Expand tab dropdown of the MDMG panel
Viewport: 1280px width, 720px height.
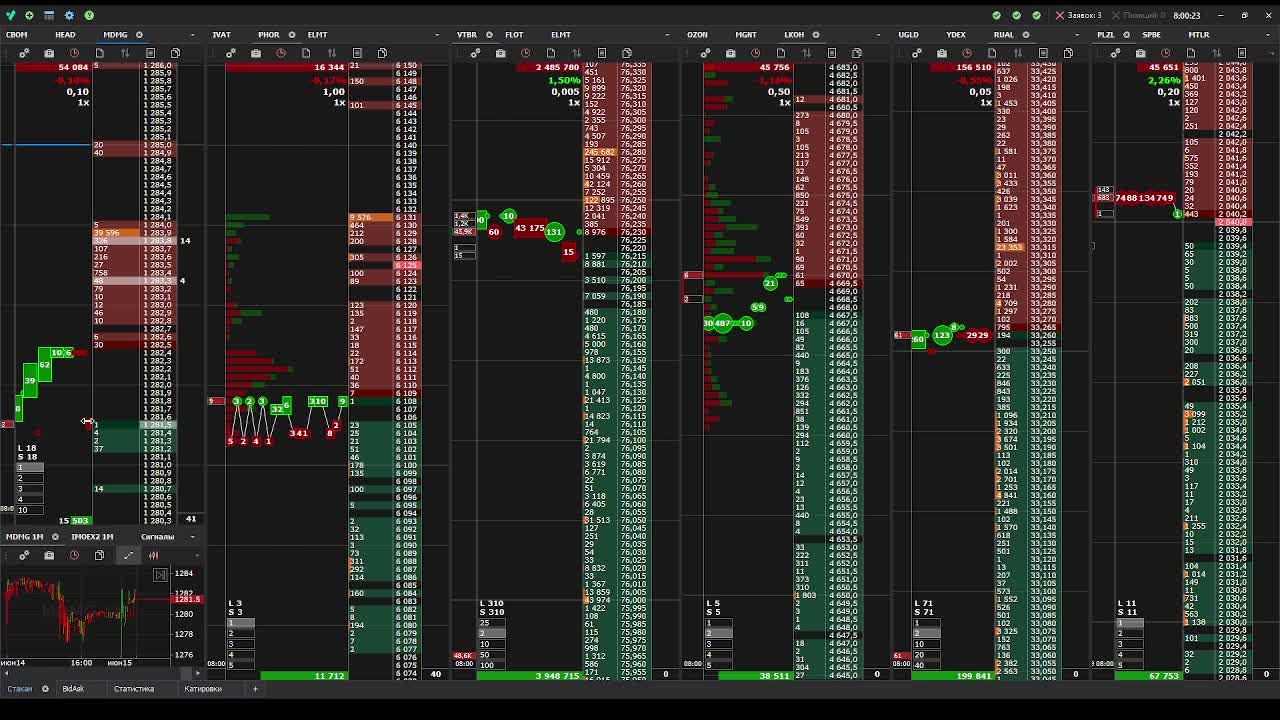193,35
